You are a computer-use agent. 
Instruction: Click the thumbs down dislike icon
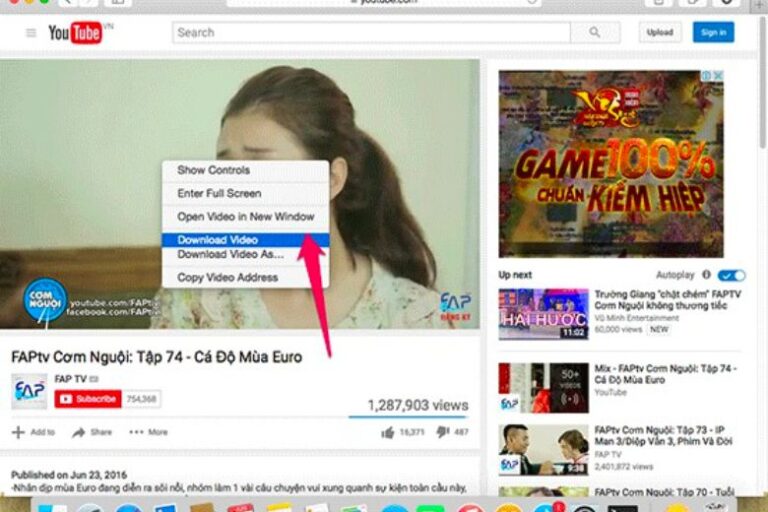(x=443, y=432)
